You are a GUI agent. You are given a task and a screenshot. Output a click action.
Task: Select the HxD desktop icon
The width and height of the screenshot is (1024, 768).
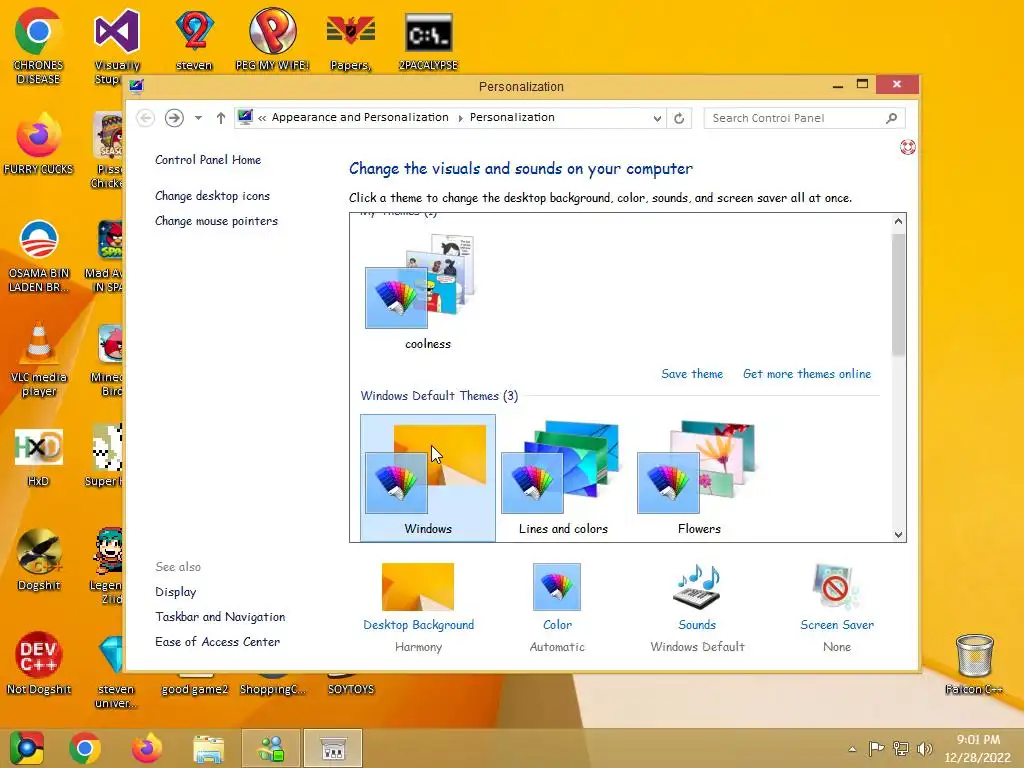(38, 457)
